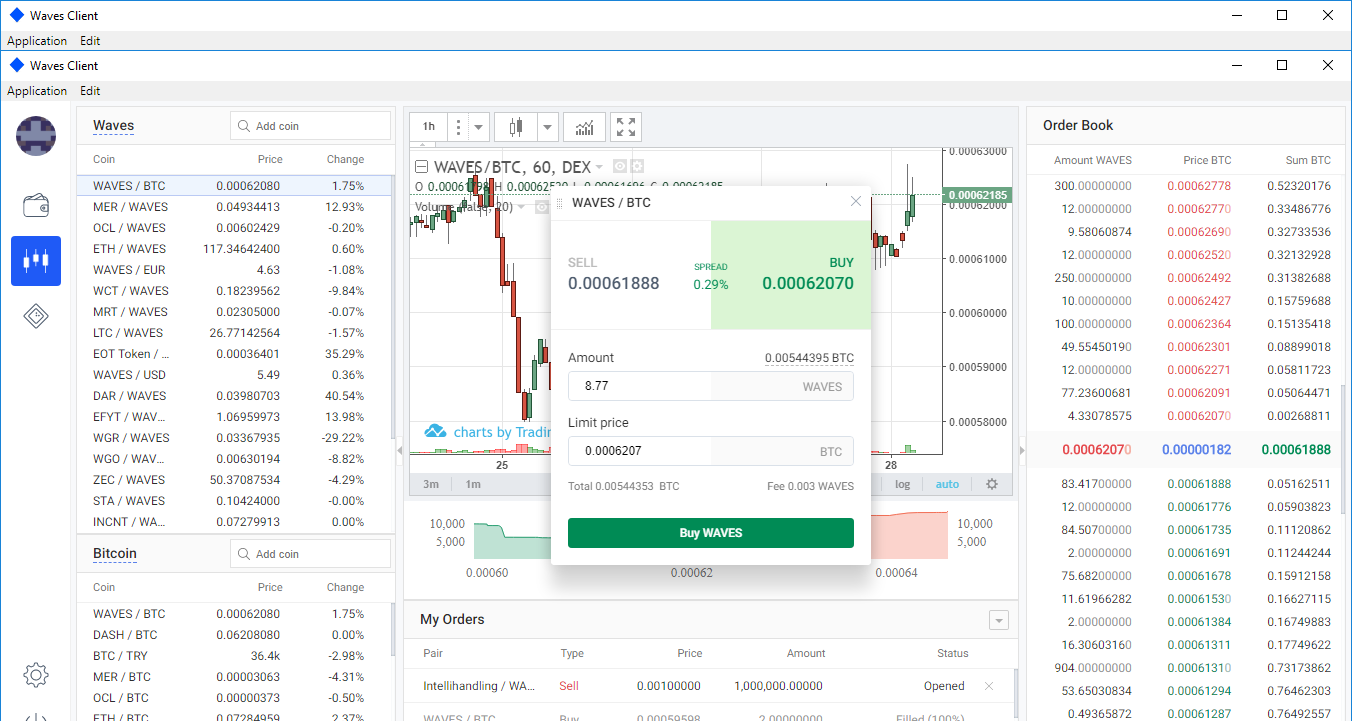The image size is (1352, 721).
Task: Grab the drag handle of order dialog
Action: click(560, 203)
